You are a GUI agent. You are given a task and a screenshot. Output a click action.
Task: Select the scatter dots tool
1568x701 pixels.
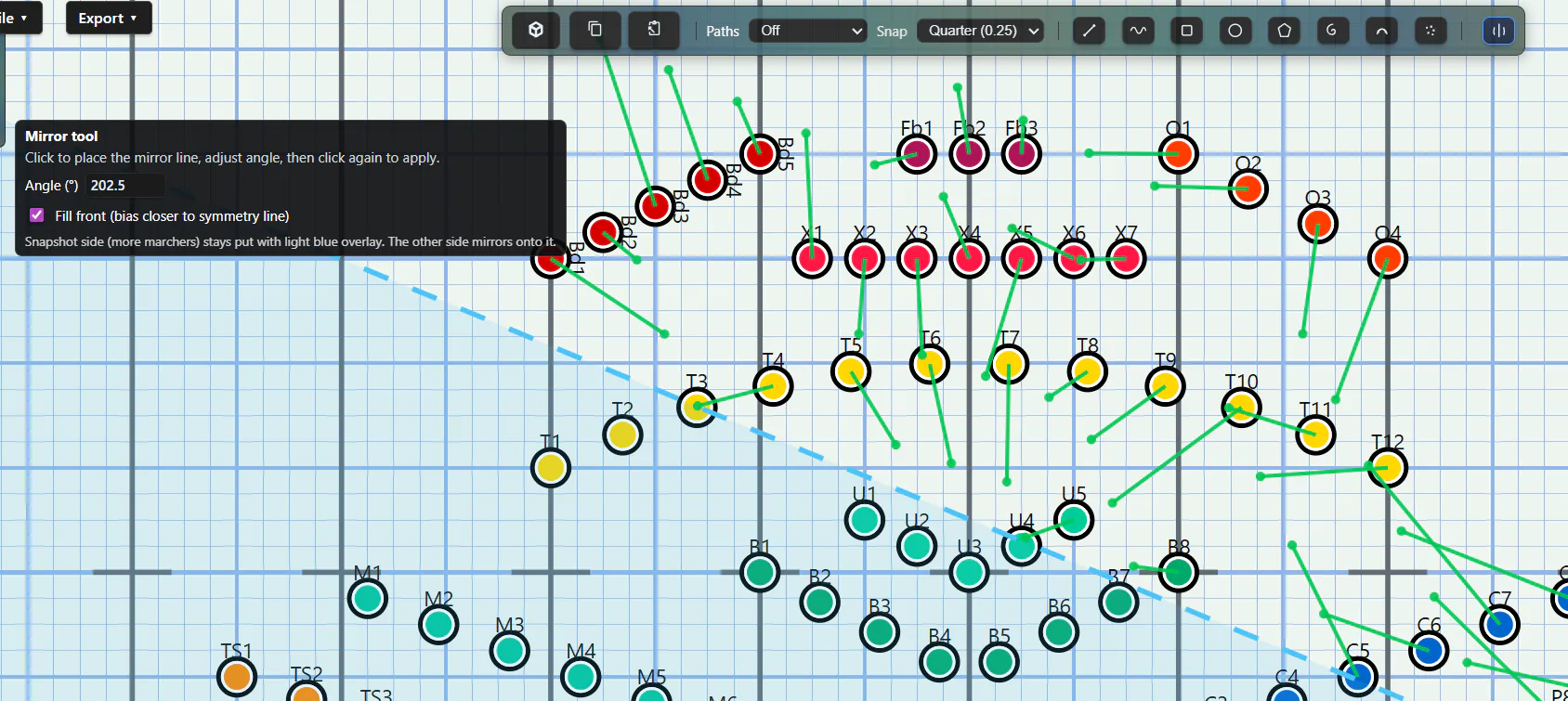coord(1431,31)
